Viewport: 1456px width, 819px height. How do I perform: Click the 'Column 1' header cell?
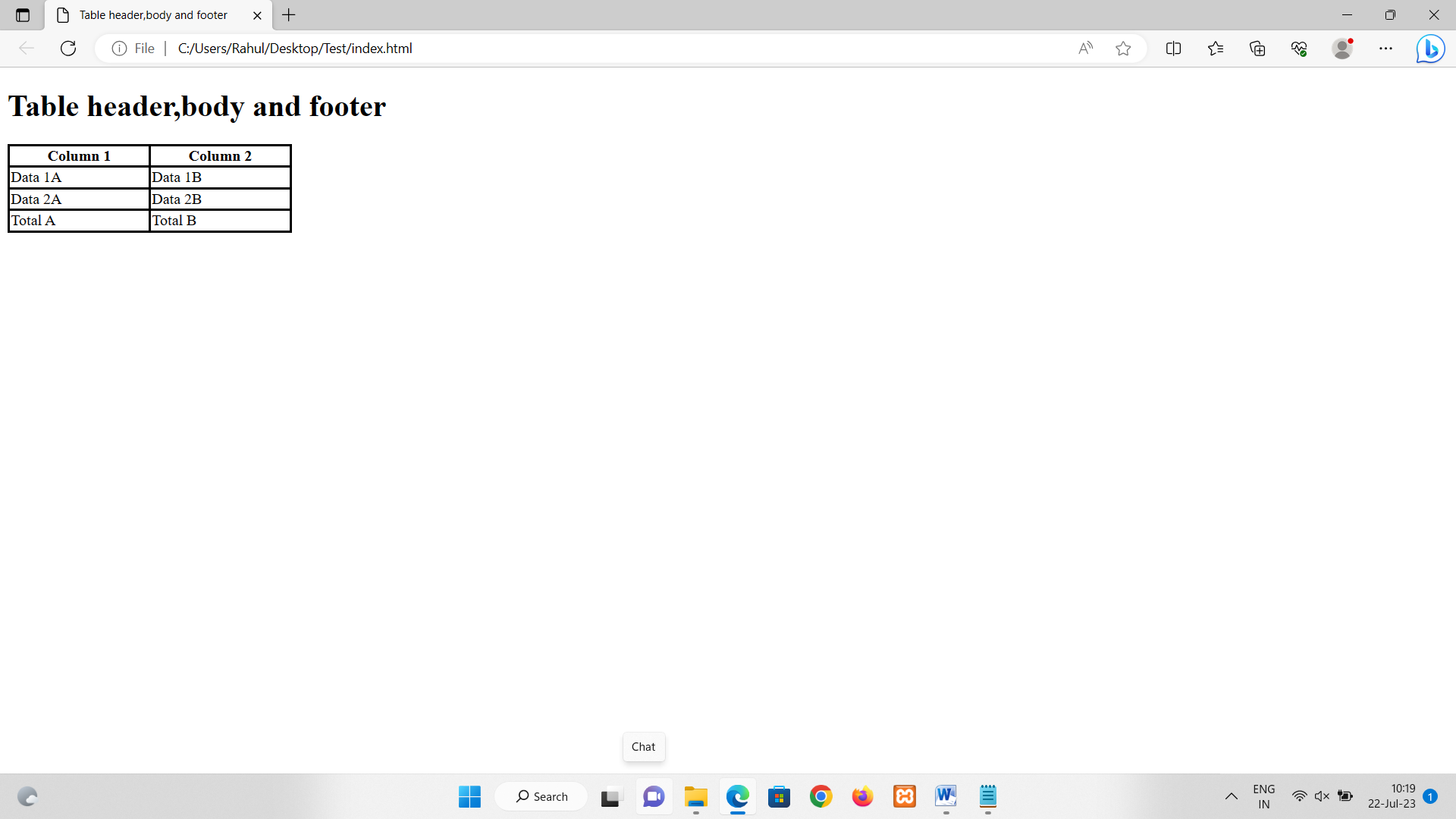[79, 156]
